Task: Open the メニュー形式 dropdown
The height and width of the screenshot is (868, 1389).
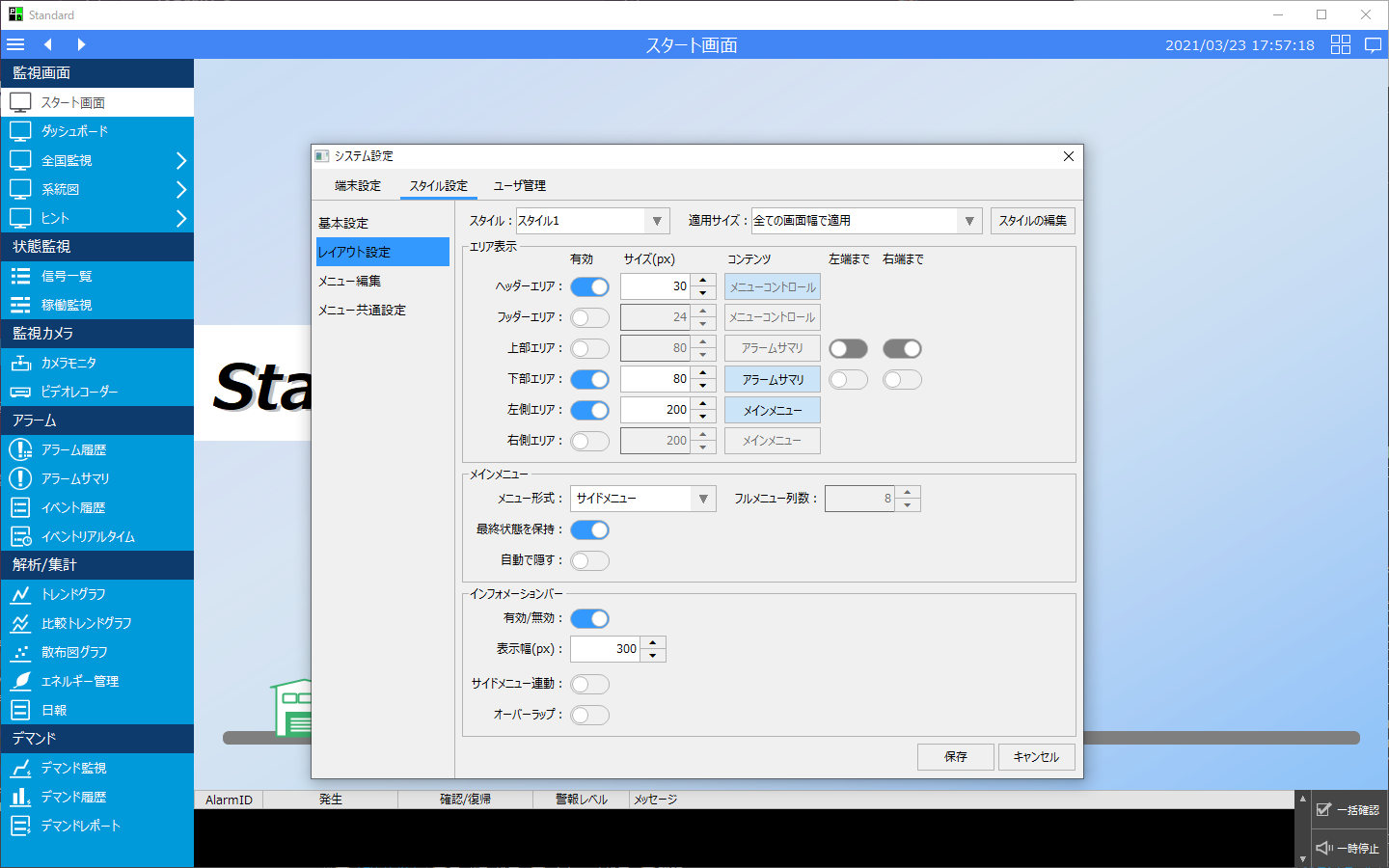Action: pos(642,499)
